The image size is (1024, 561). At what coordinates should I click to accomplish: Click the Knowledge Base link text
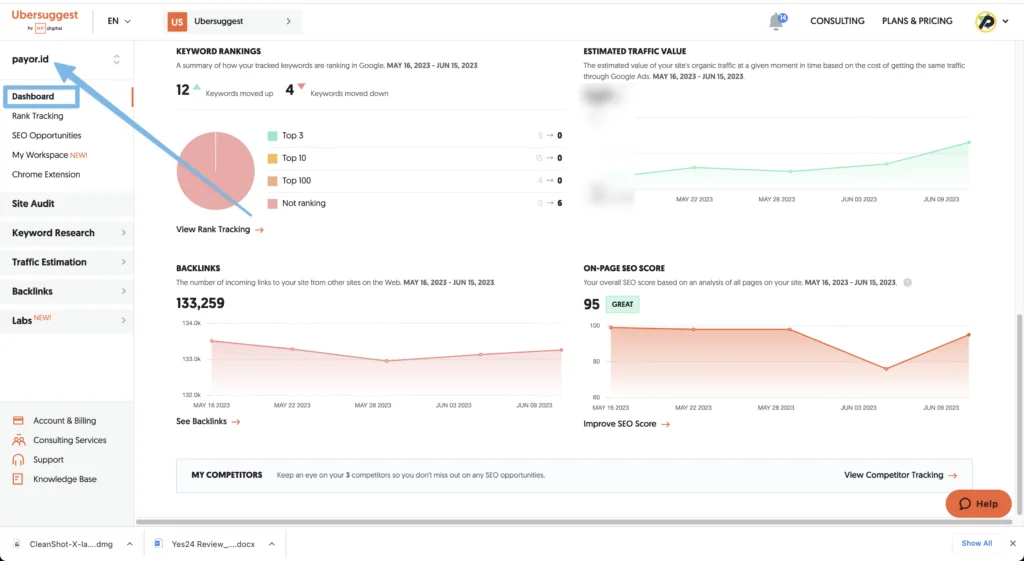tap(65, 479)
